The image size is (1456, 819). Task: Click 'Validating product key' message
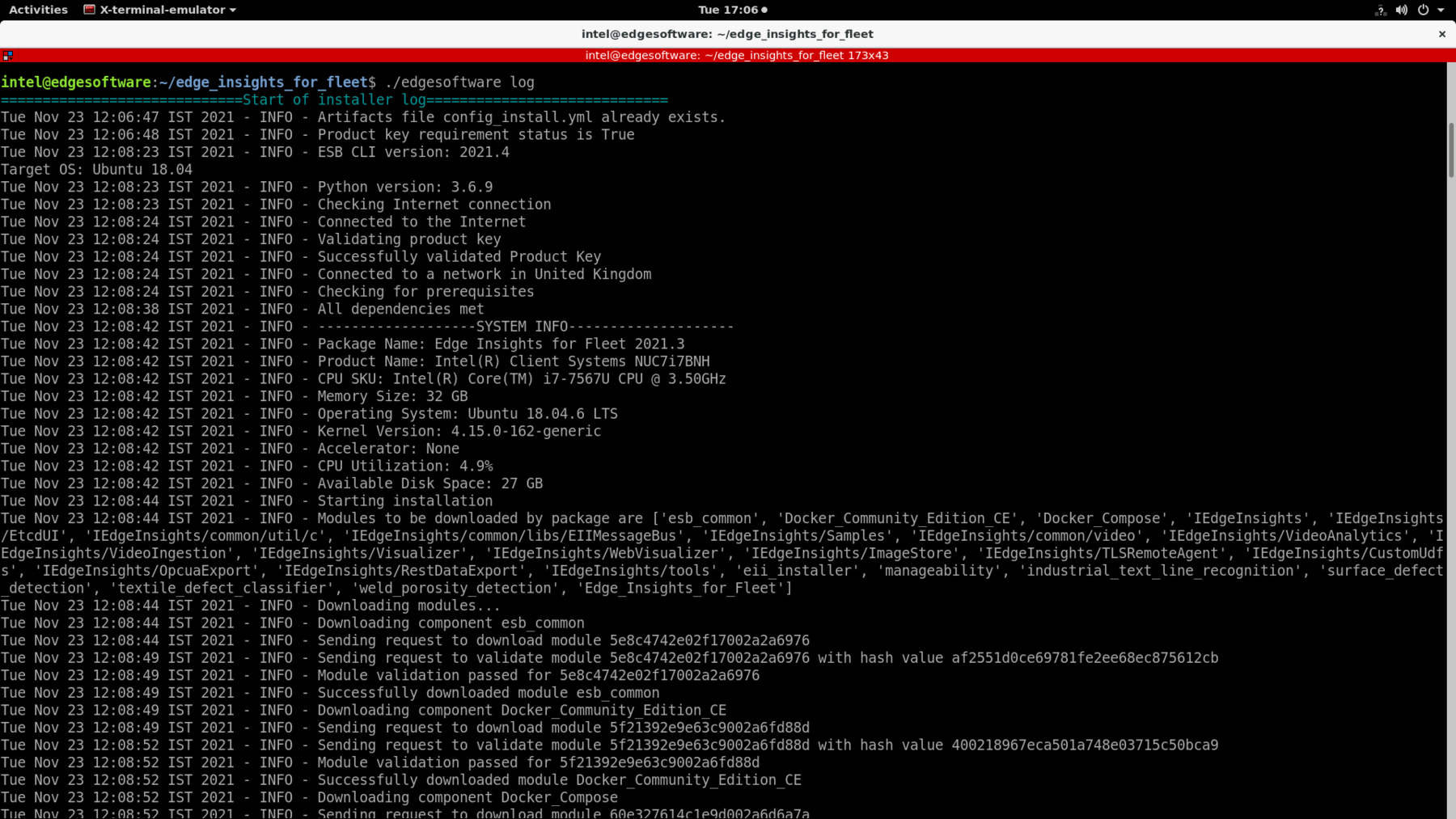click(x=409, y=239)
